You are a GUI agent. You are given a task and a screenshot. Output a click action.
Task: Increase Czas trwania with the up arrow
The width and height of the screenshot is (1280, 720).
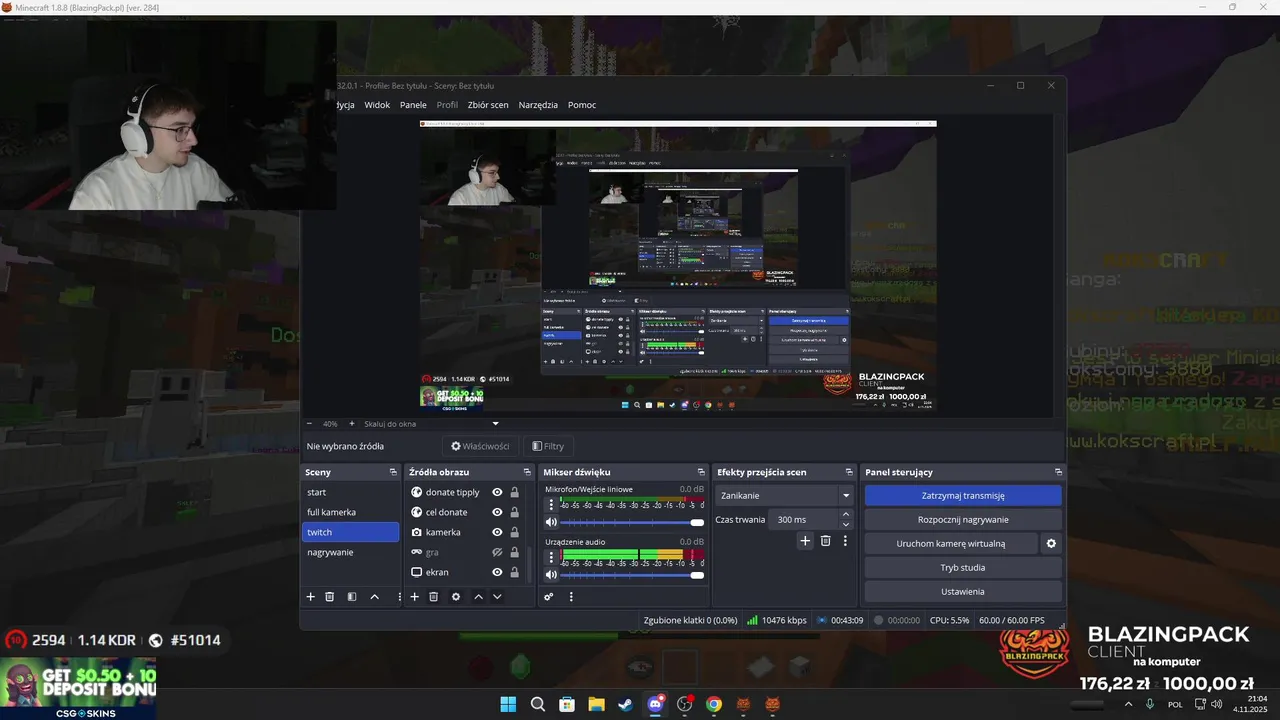tap(846, 514)
